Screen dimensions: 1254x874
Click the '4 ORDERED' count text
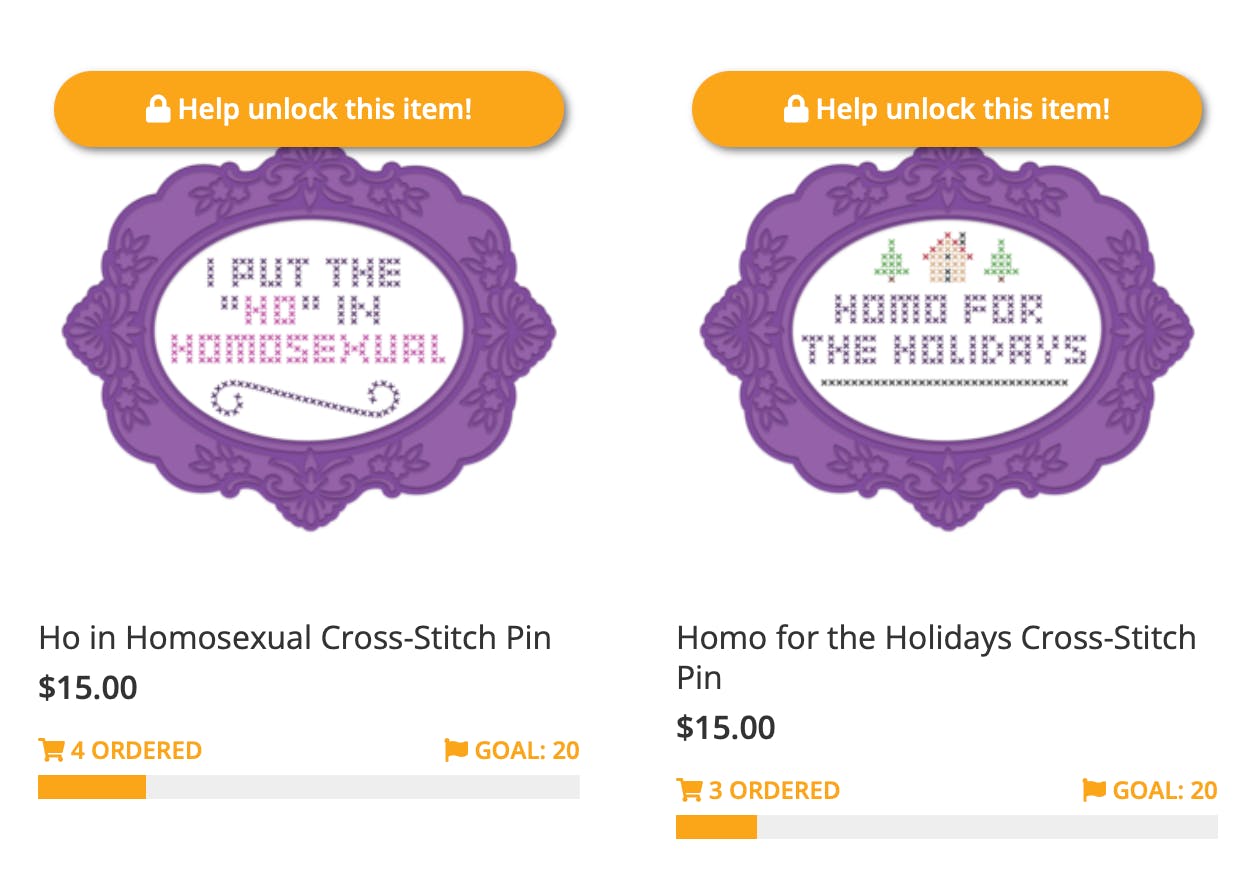click(x=136, y=750)
